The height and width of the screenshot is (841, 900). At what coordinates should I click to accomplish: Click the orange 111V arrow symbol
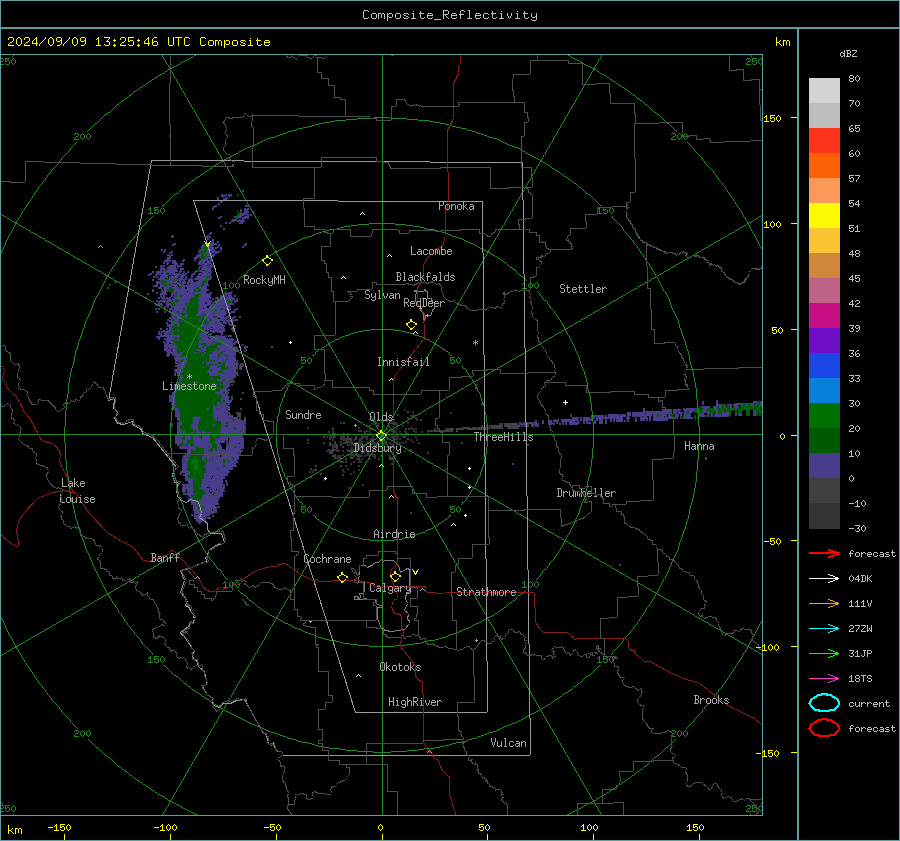click(824, 603)
